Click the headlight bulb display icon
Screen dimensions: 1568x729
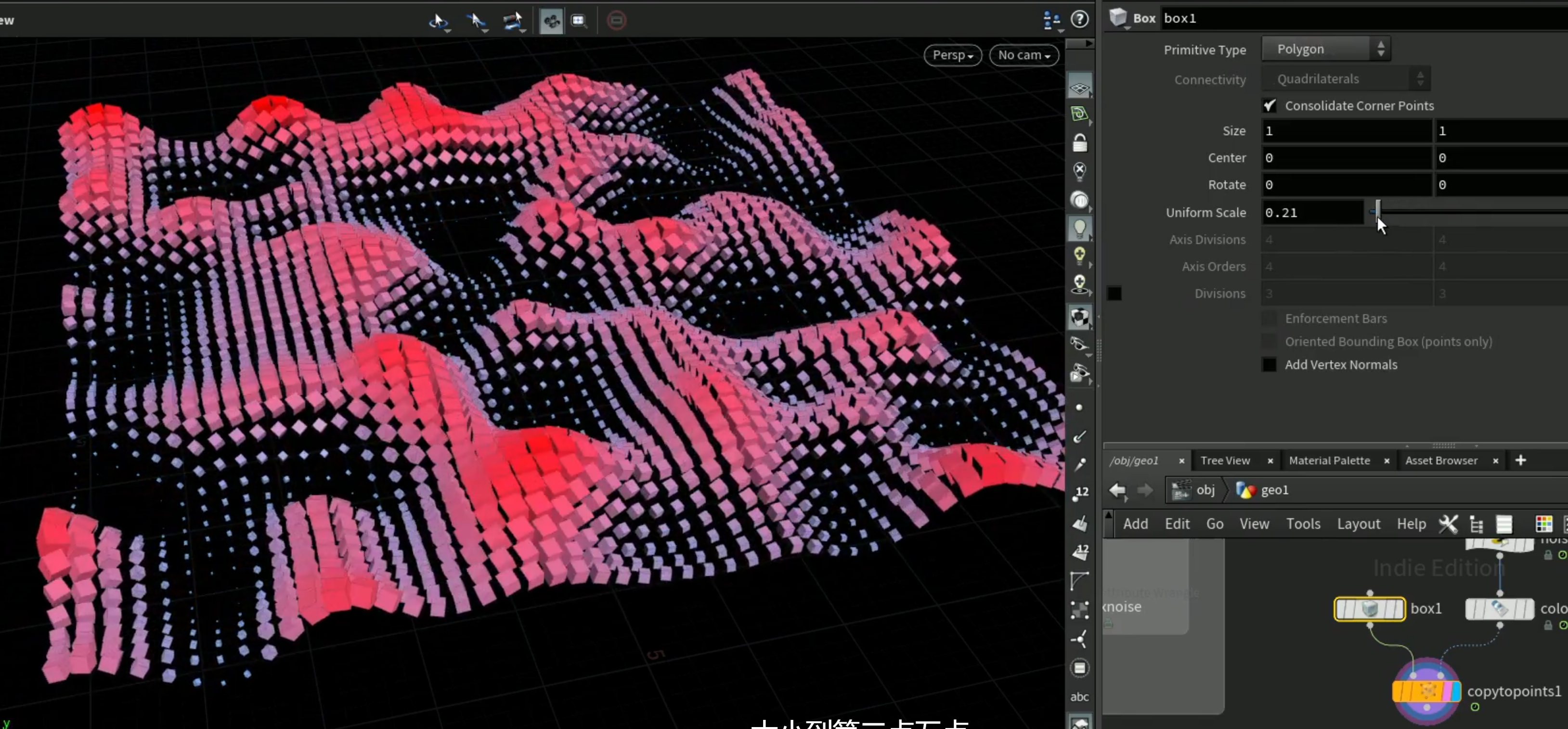click(x=1079, y=228)
